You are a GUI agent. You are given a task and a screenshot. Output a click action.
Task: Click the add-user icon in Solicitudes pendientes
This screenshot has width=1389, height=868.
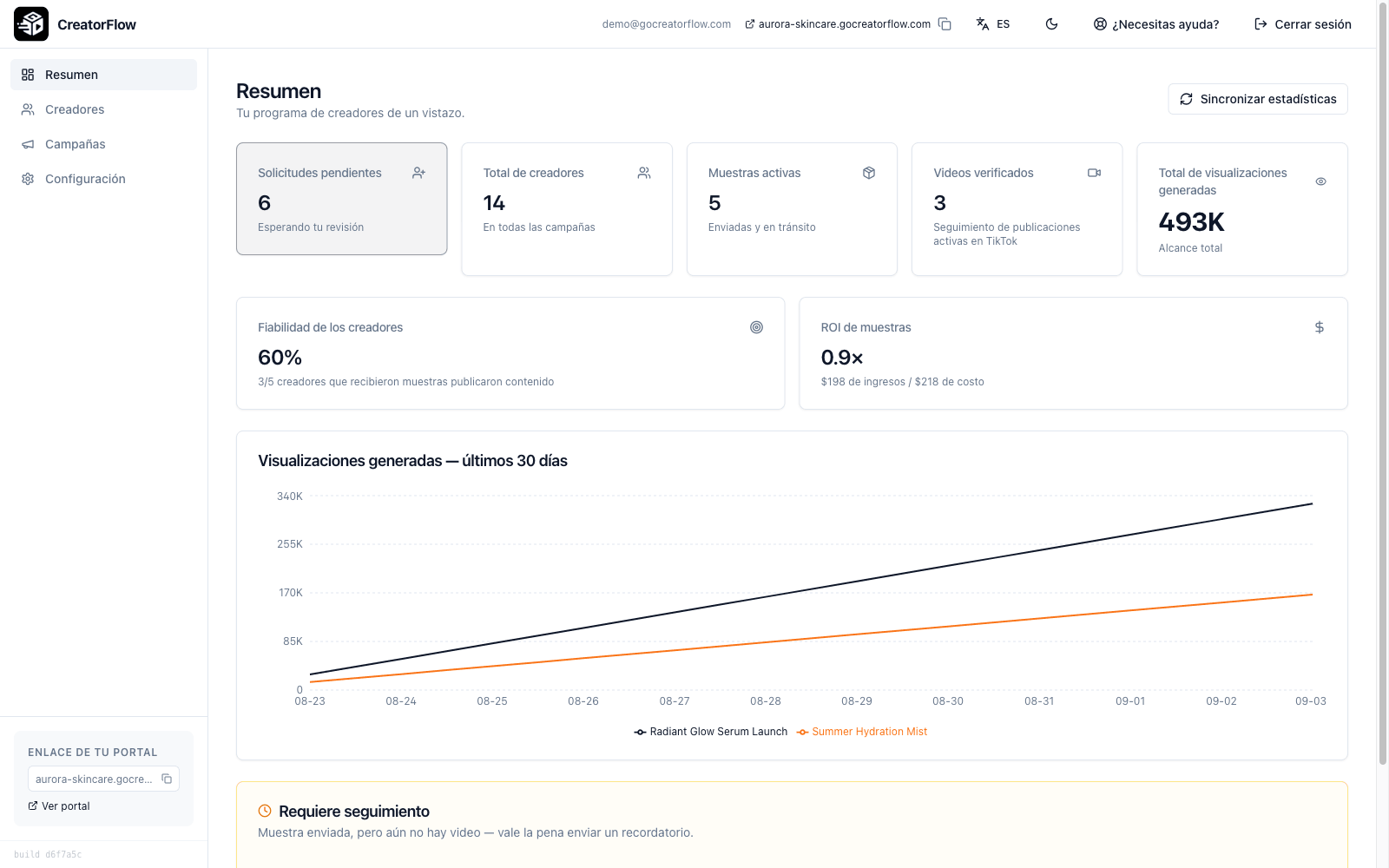pos(418,173)
